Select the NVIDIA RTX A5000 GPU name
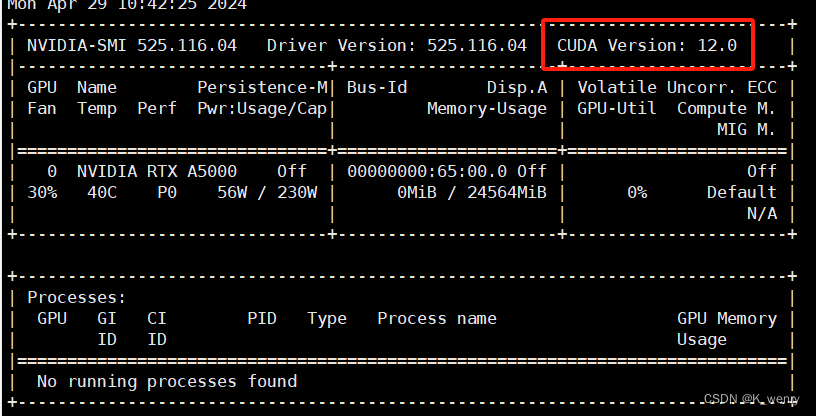Viewport: 816px width, 416px height. pos(156,171)
